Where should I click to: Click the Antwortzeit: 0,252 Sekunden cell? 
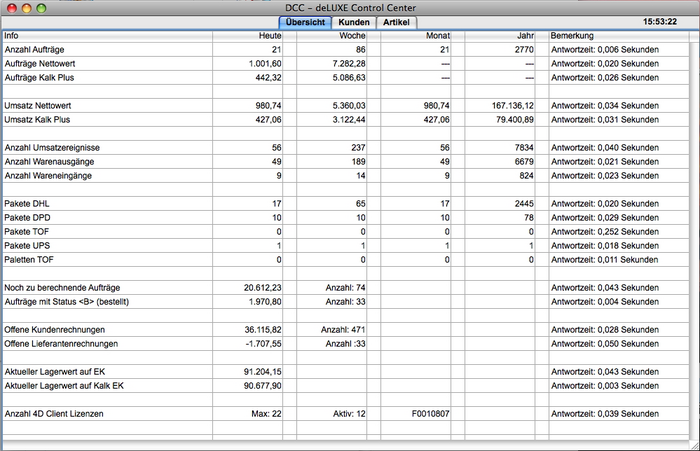pyautogui.click(x=605, y=231)
